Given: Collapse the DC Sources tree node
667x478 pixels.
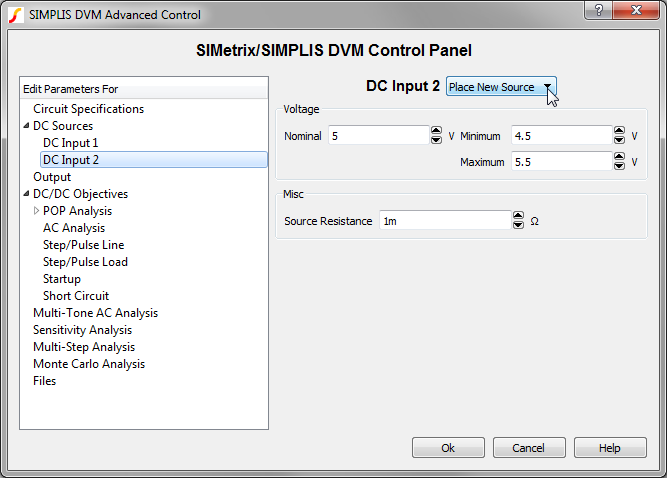Looking at the screenshot, I should click(x=26, y=126).
